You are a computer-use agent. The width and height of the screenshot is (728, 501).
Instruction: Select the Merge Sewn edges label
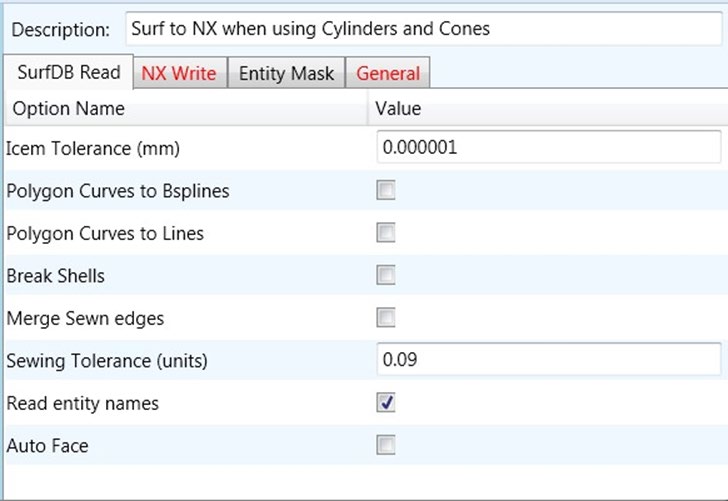coord(85,319)
